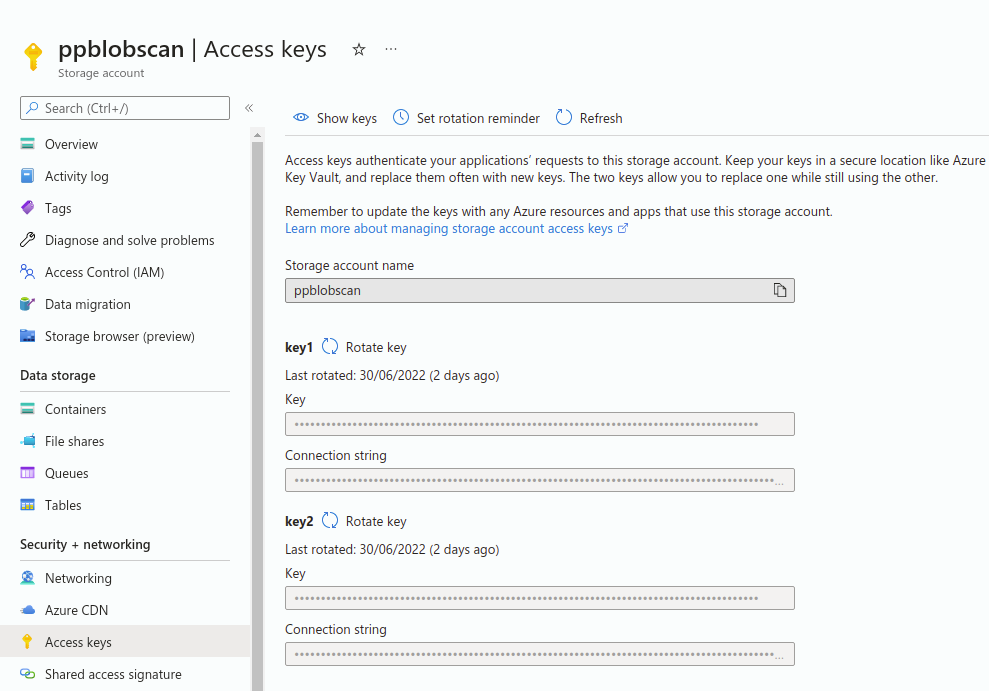Open Shared access signature icon in sidebar
The image size is (989, 691).
coord(28,674)
